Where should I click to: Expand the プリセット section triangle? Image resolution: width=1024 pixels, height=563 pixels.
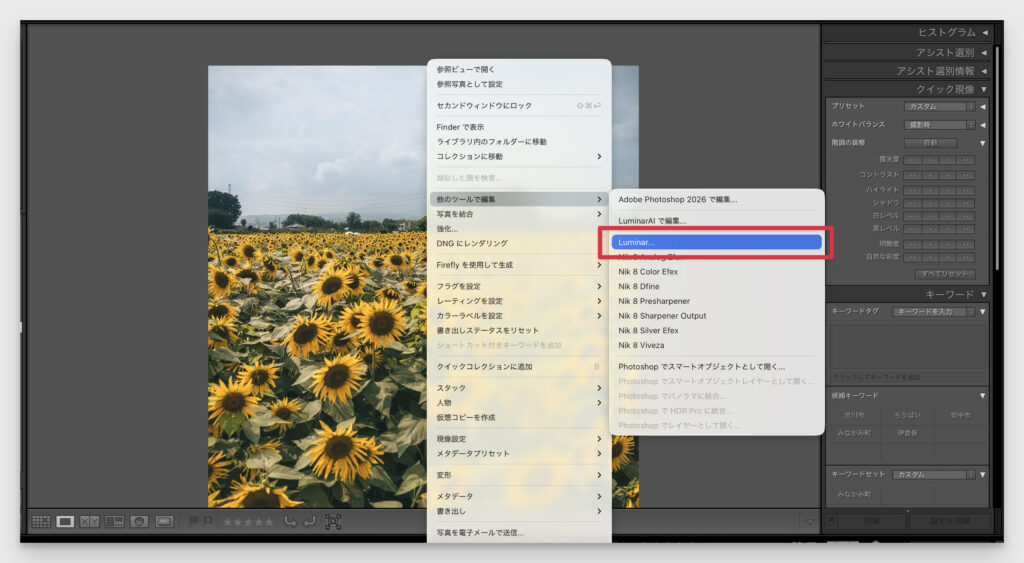pos(983,106)
